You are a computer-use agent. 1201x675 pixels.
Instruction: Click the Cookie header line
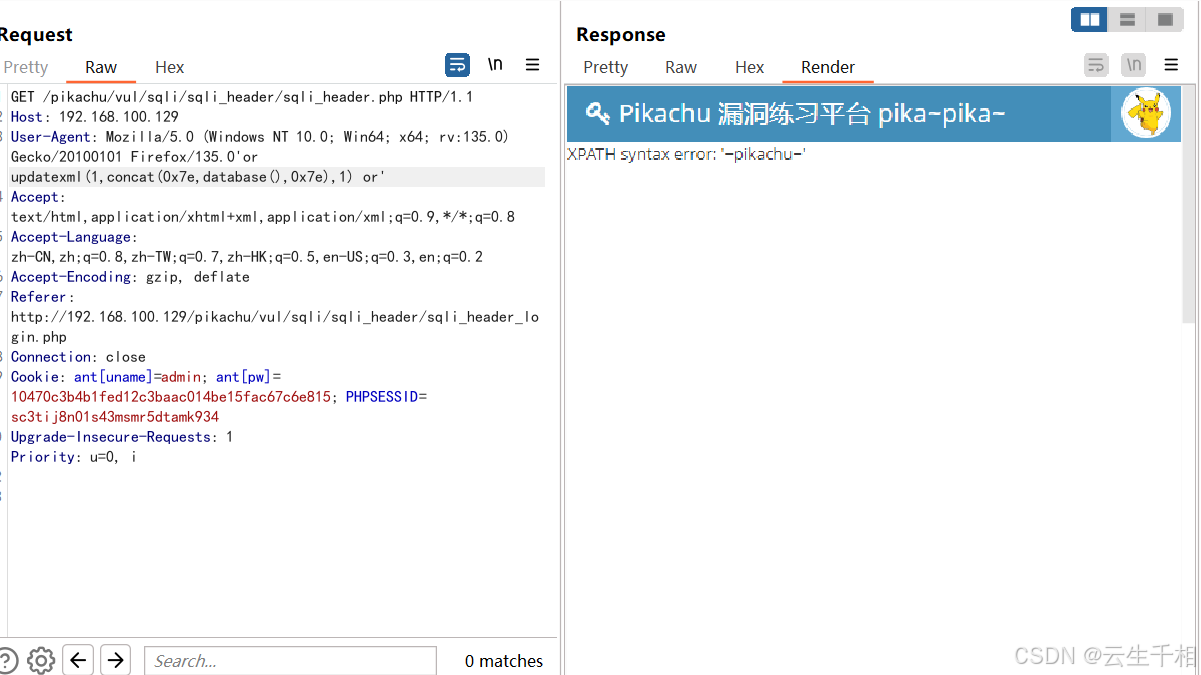[x=147, y=377]
